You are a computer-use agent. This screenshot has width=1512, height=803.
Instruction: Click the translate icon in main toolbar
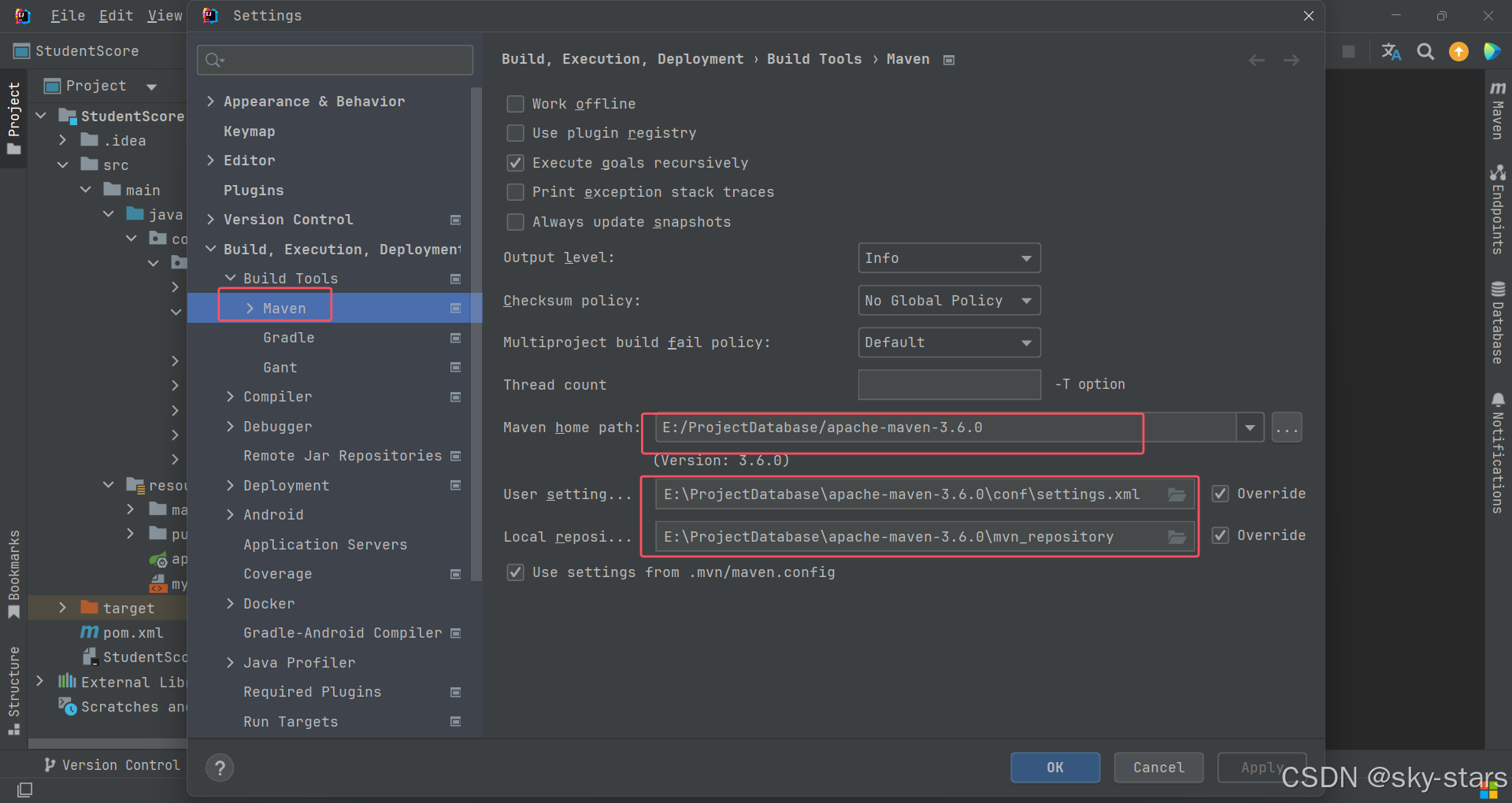click(x=1391, y=52)
